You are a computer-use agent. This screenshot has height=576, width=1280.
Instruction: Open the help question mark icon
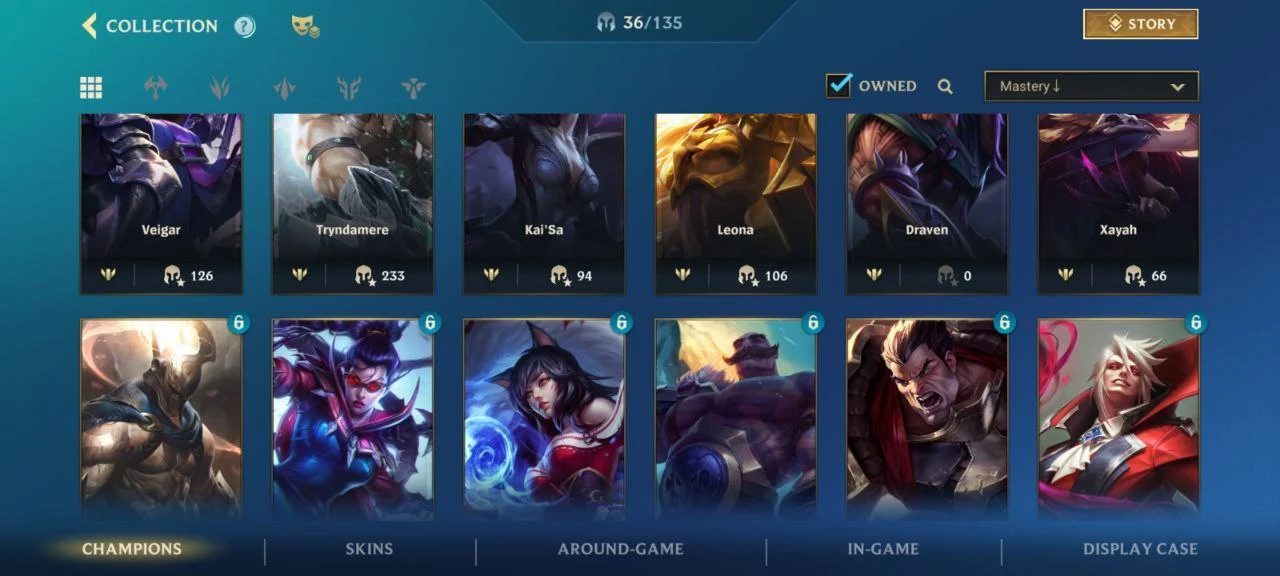pos(245,27)
